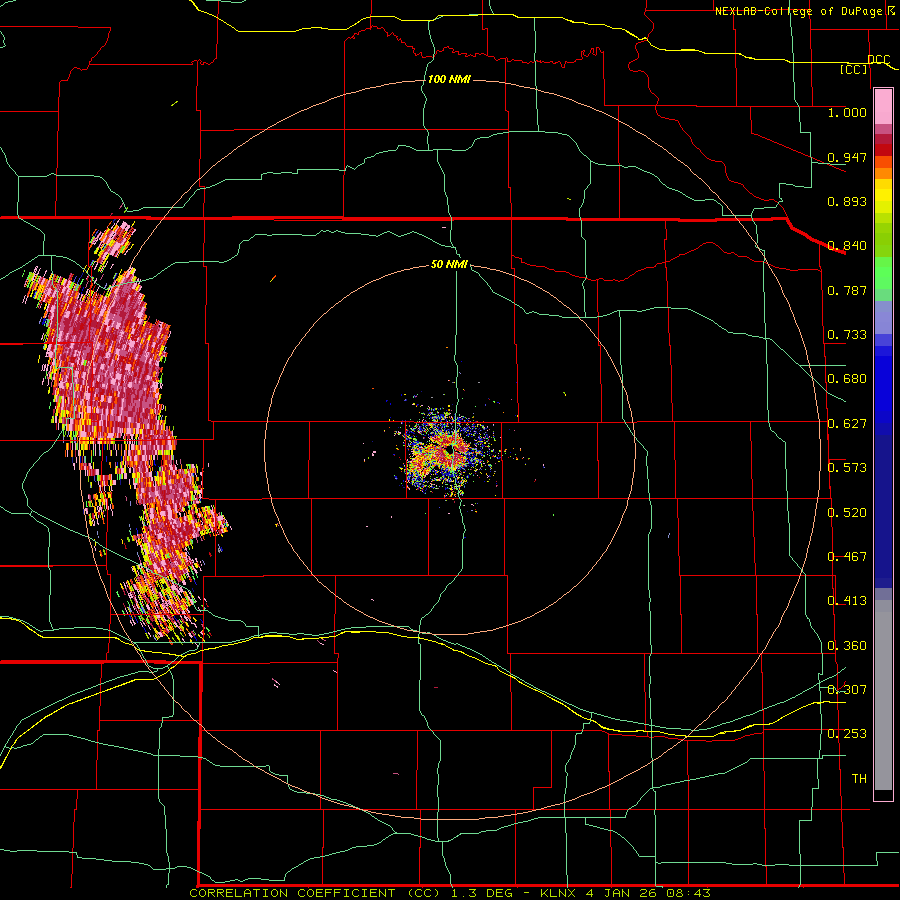900x900 pixels.
Task: Click the 0.627 scale value
Action: (x=847, y=424)
